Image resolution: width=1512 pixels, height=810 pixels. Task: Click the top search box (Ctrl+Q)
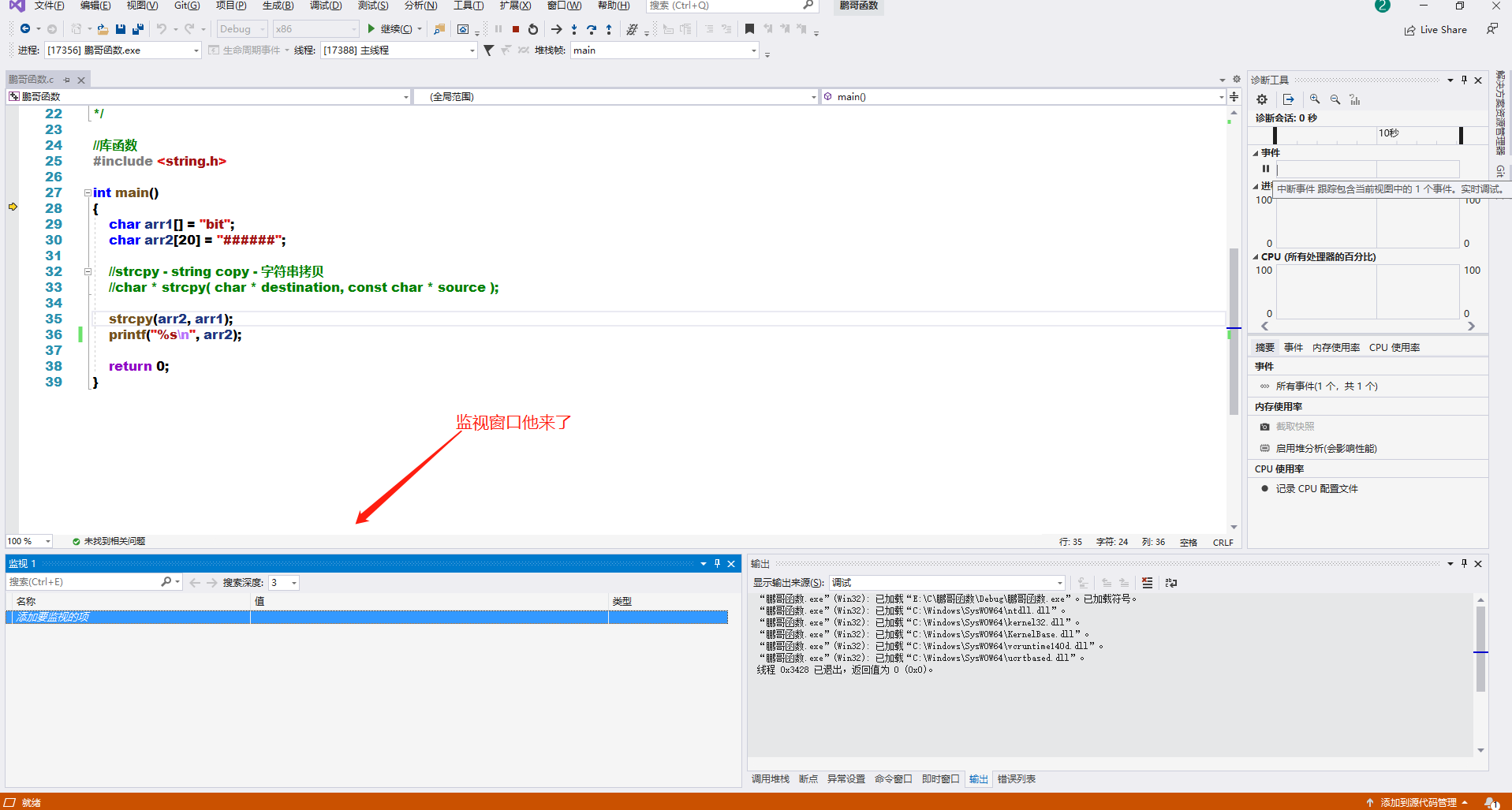point(732,6)
